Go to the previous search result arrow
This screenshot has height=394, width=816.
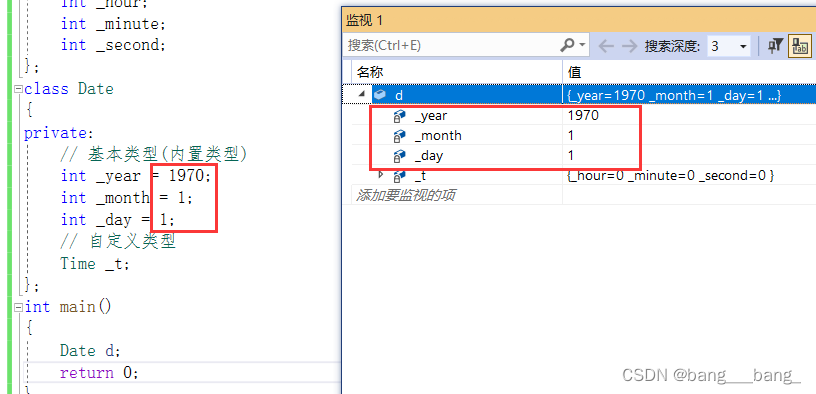tap(606, 46)
